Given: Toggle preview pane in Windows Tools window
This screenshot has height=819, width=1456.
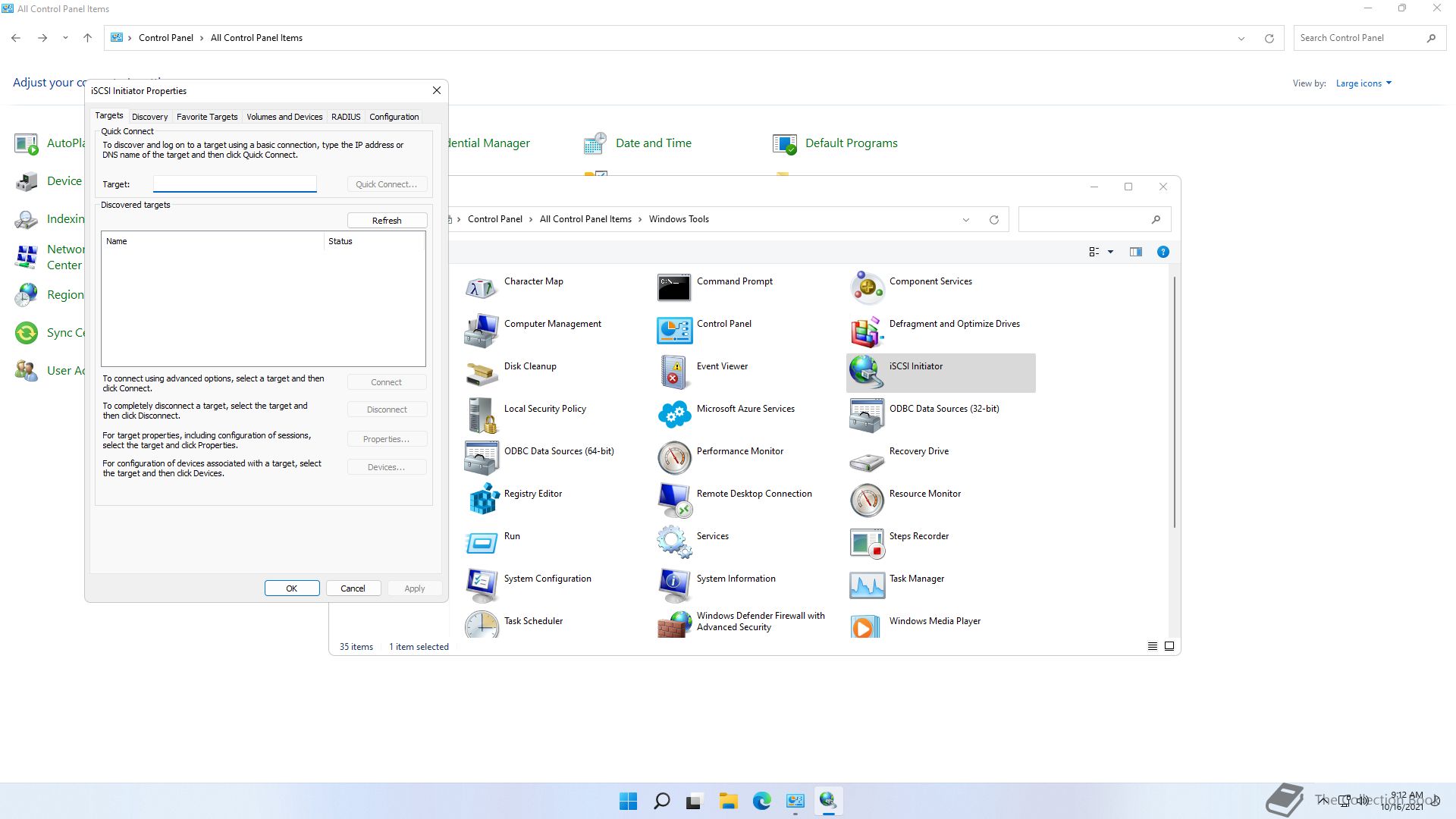Looking at the screenshot, I should (x=1135, y=252).
